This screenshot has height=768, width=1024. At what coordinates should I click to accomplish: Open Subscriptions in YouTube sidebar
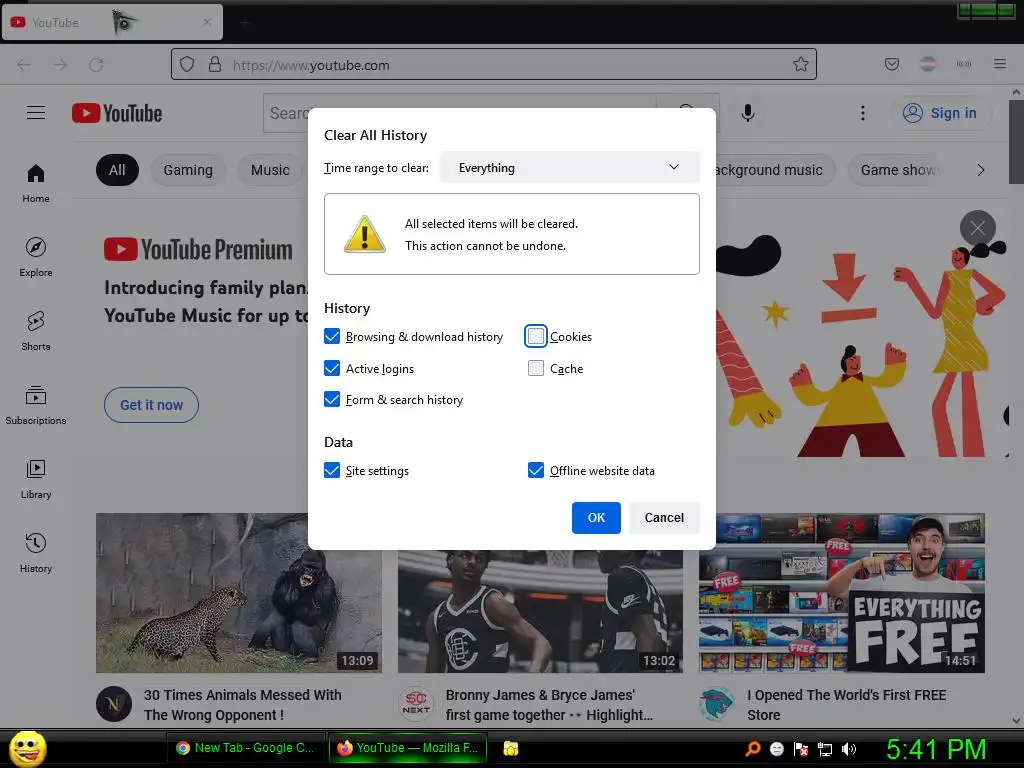[36, 405]
